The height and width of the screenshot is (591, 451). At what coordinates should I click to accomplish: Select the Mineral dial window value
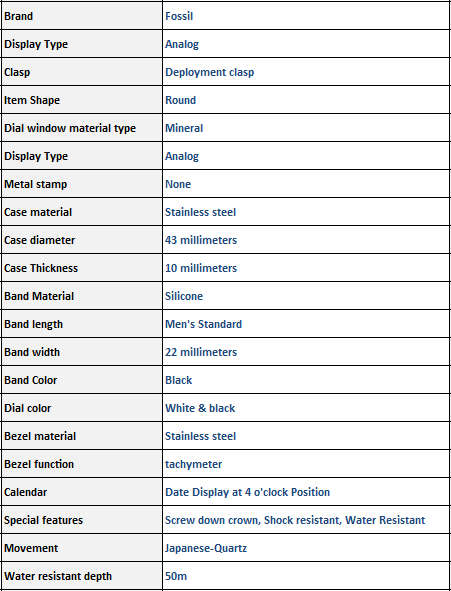[x=184, y=128]
